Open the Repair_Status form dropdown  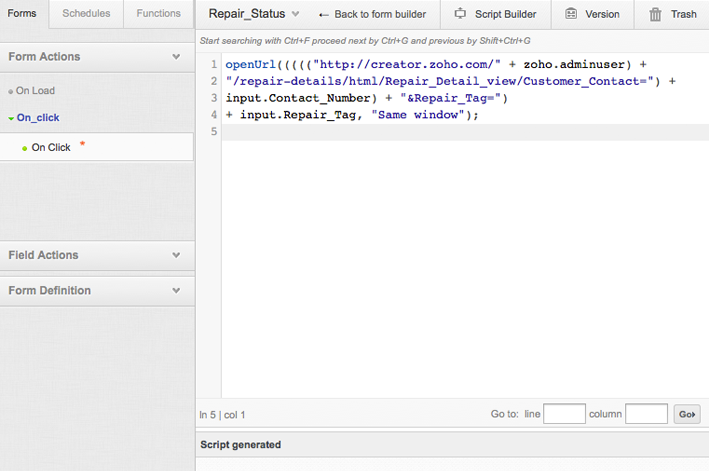295,15
